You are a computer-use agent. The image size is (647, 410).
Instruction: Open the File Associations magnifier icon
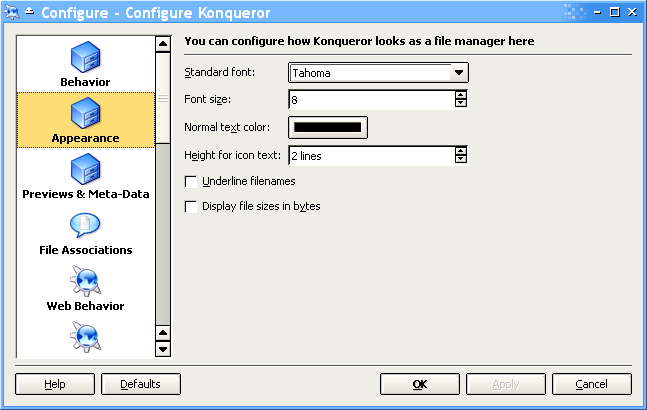[x=85, y=225]
